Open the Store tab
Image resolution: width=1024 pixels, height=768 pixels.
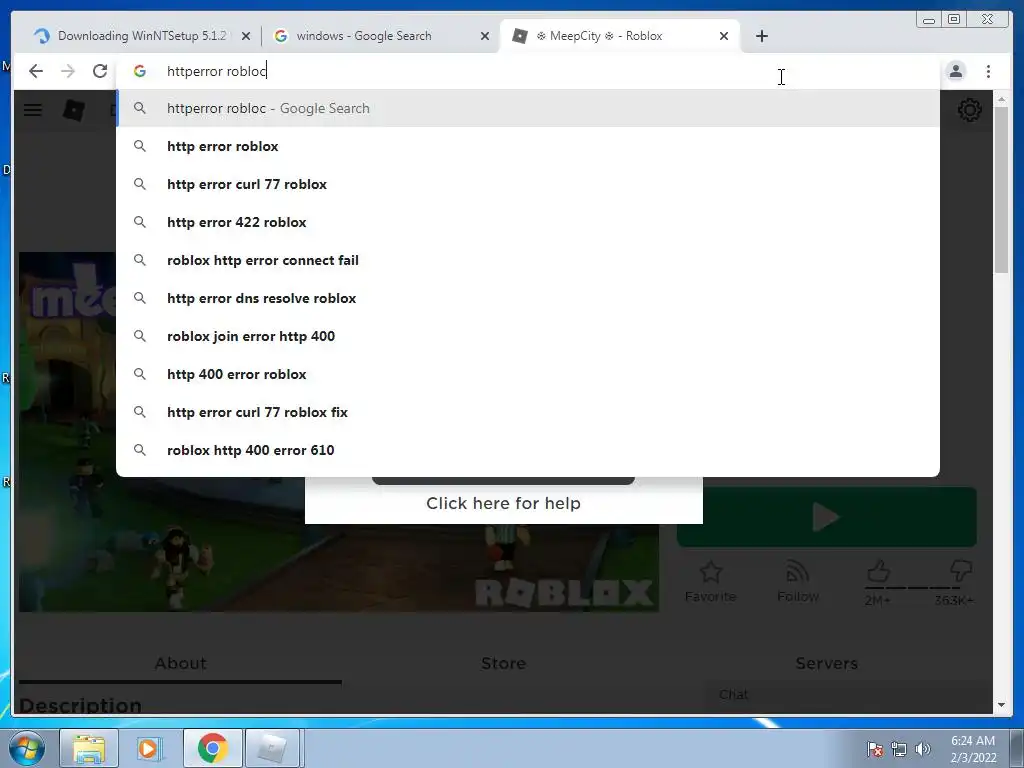pyautogui.click(x=504, y=664)
